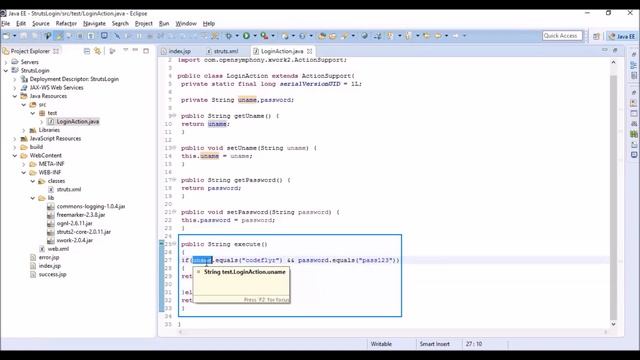This screenshot has width=640, height=360.
Task: Click the Forward navigation arrow icon
Action: click(x=455, y=36)
